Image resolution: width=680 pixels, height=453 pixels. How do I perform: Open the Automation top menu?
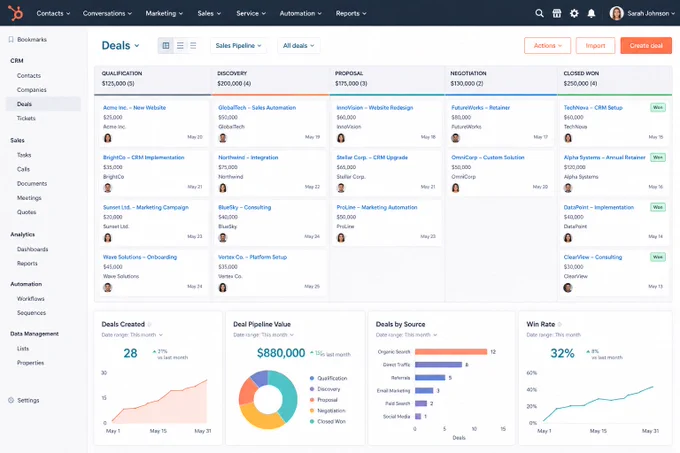coord(301,13)
